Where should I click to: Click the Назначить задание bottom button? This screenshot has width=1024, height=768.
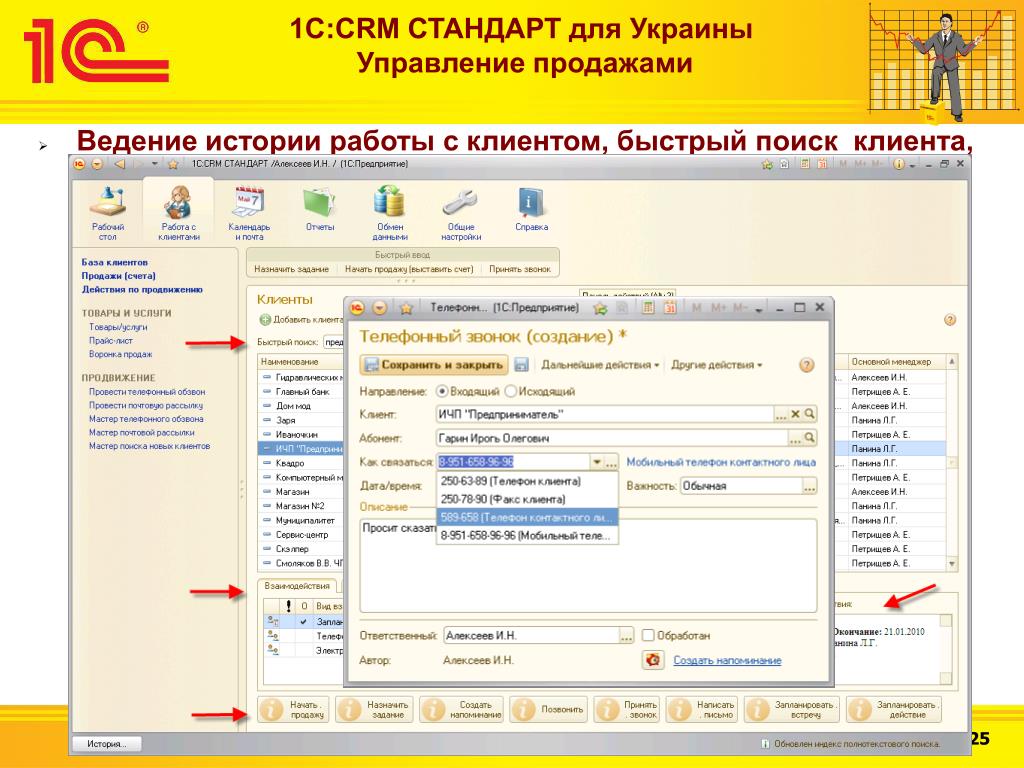click(x=374, y=710)
